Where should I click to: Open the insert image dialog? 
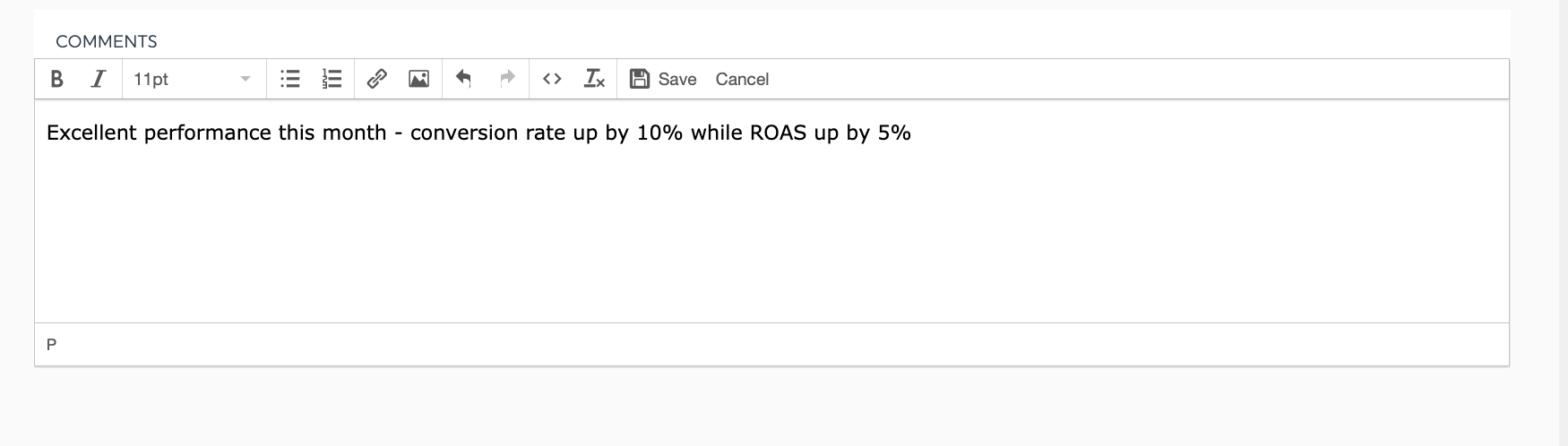coord(418,79)
